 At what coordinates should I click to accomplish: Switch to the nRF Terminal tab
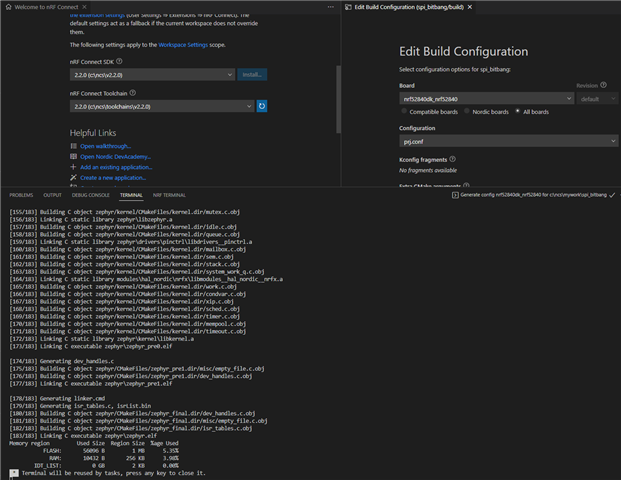[x=169, y=195]
